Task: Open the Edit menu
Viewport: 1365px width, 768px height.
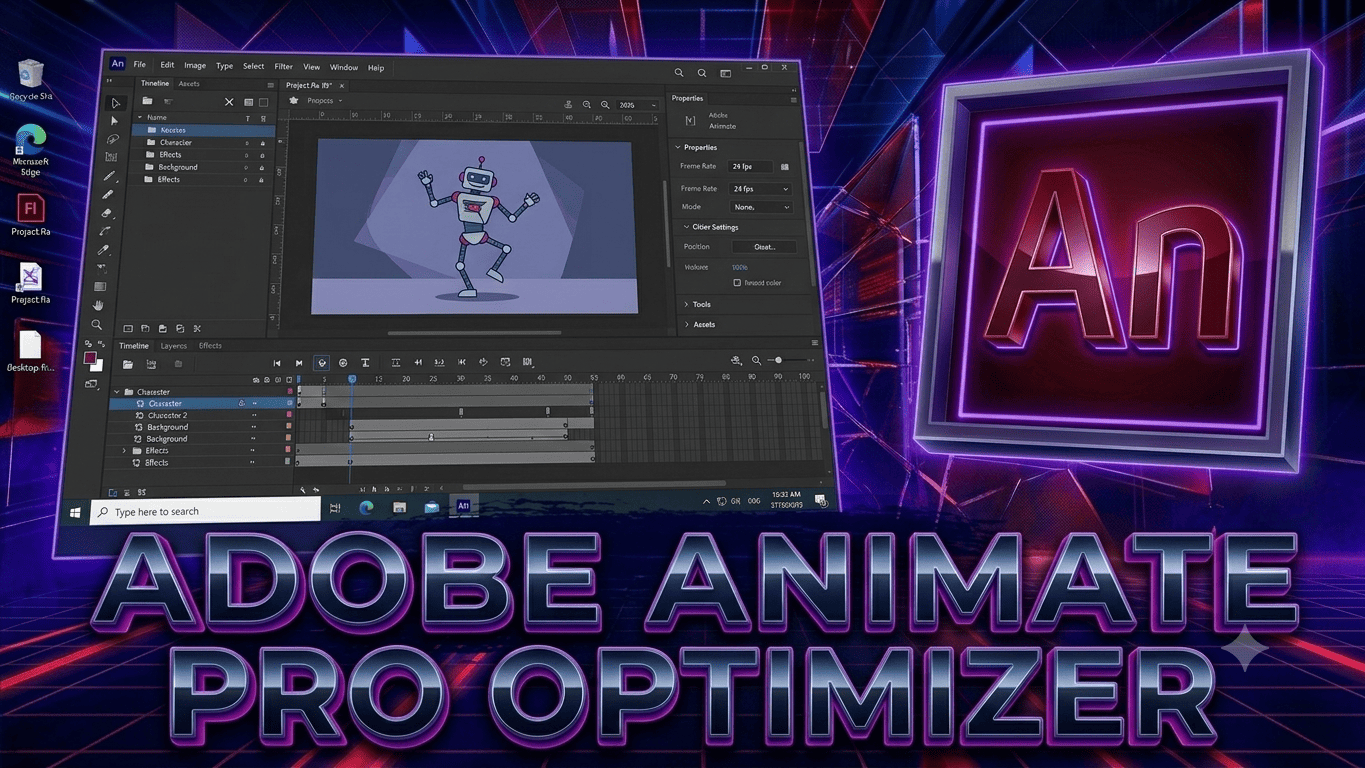Action: [167, 65]
